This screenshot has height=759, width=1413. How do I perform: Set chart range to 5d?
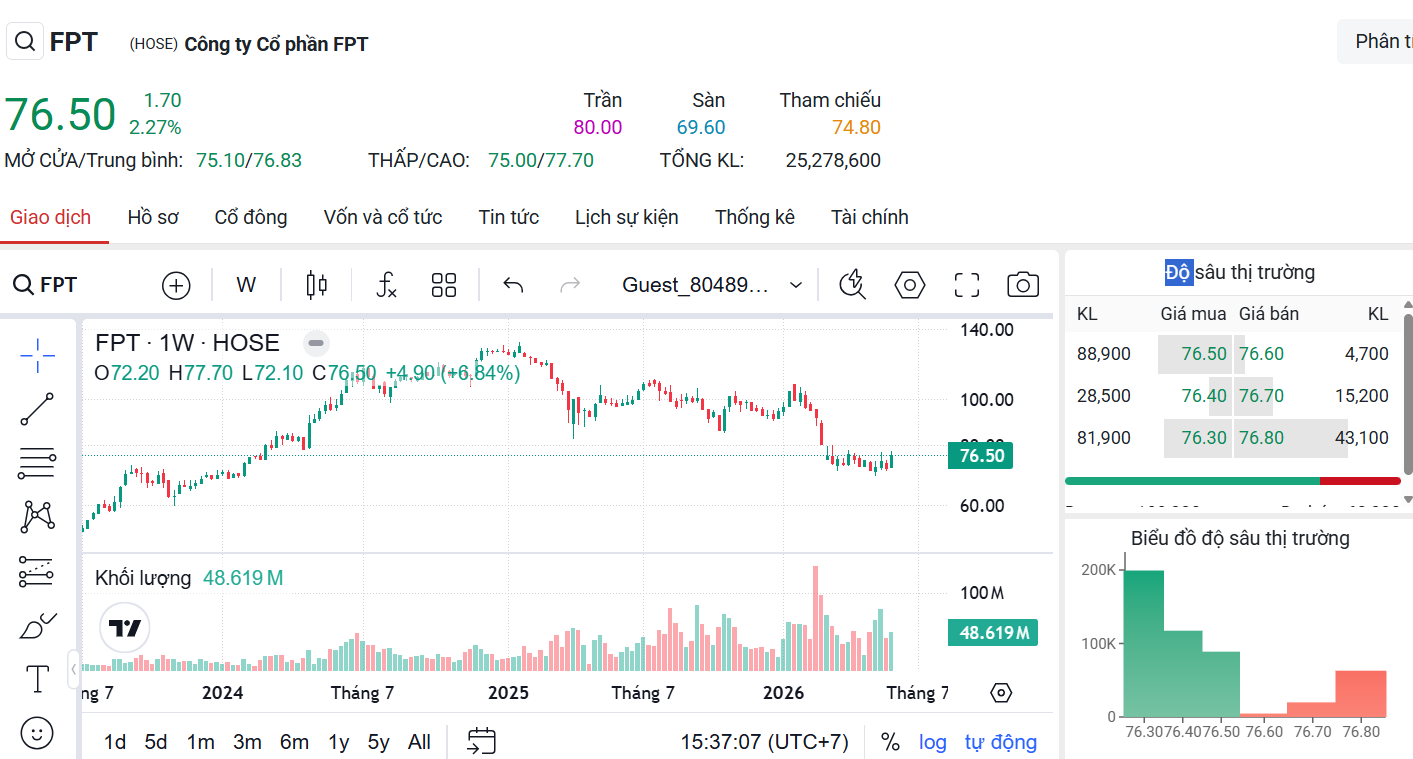tap(156, 742)
